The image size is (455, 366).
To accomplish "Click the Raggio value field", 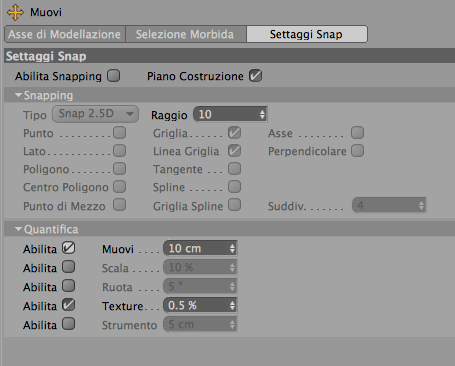I will [x=227, y=115].
